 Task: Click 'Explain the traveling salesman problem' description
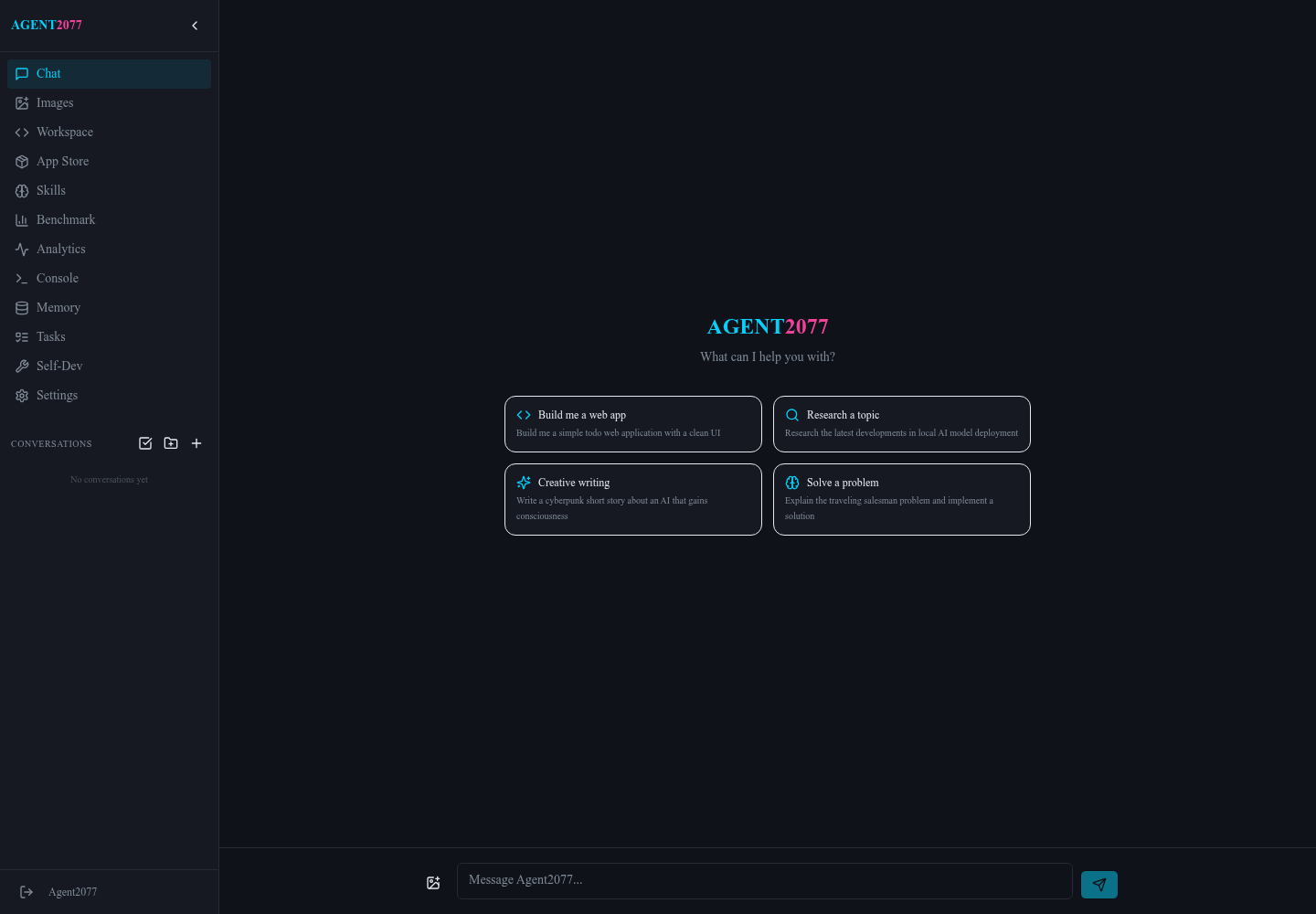tap(889, 508)
